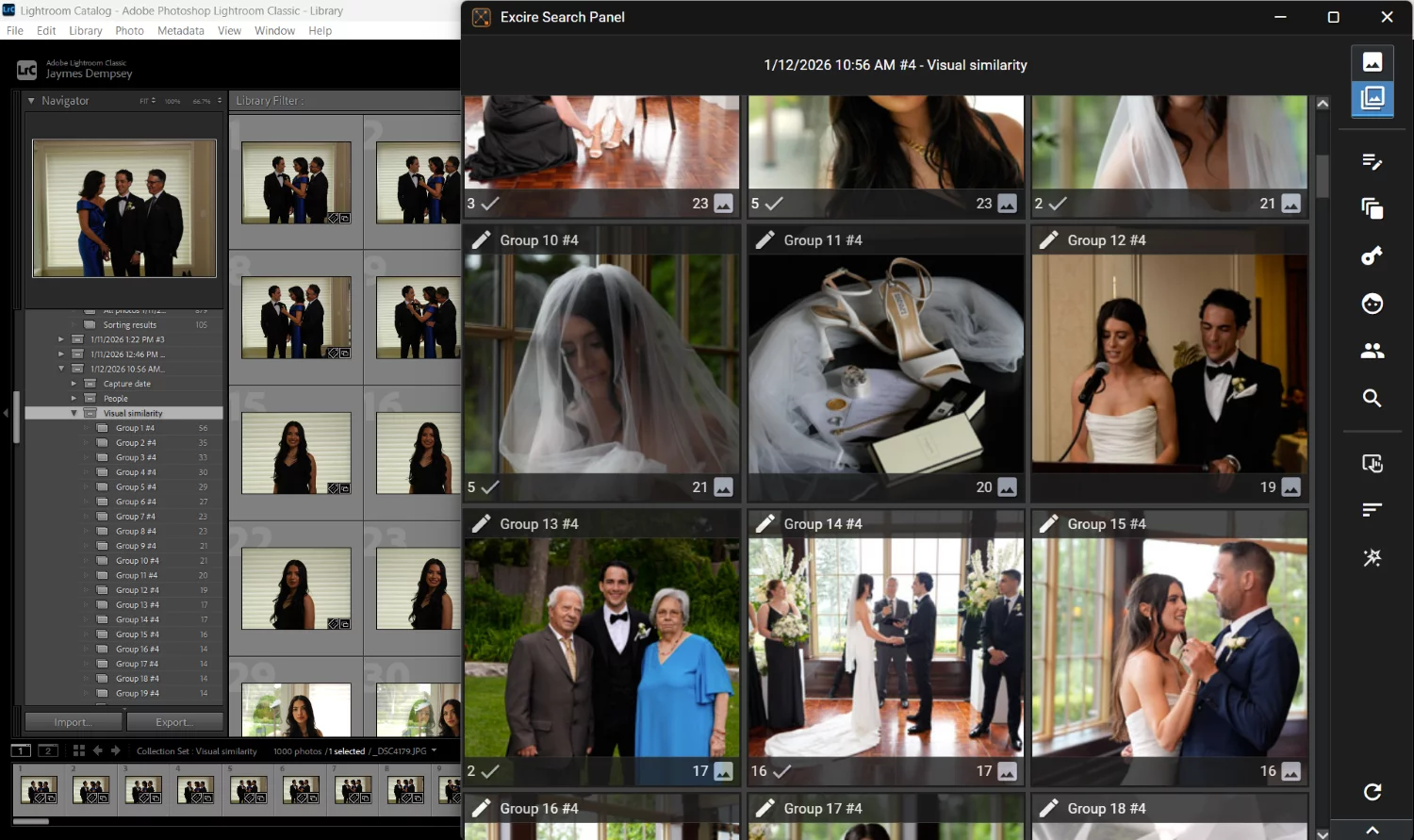Click the Import button
Viewport: 1414px width, 840px height.
(x=73, y=722)
